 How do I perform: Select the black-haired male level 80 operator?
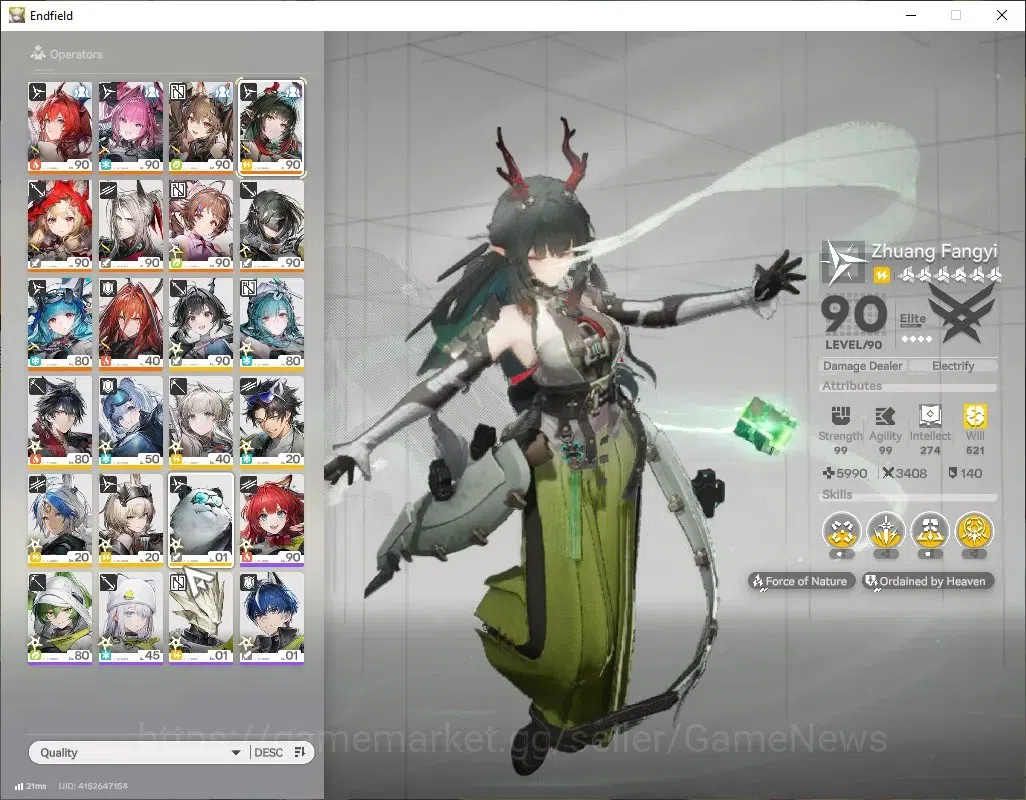point(60,421)
